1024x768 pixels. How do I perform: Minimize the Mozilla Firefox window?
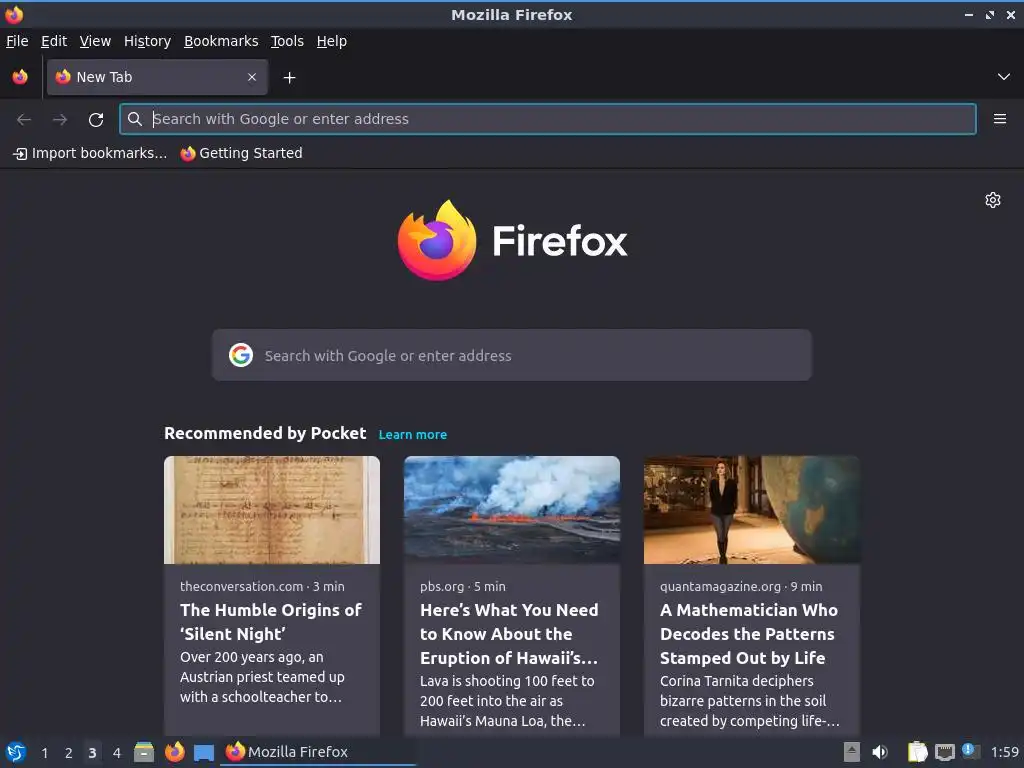click(969, 14)
